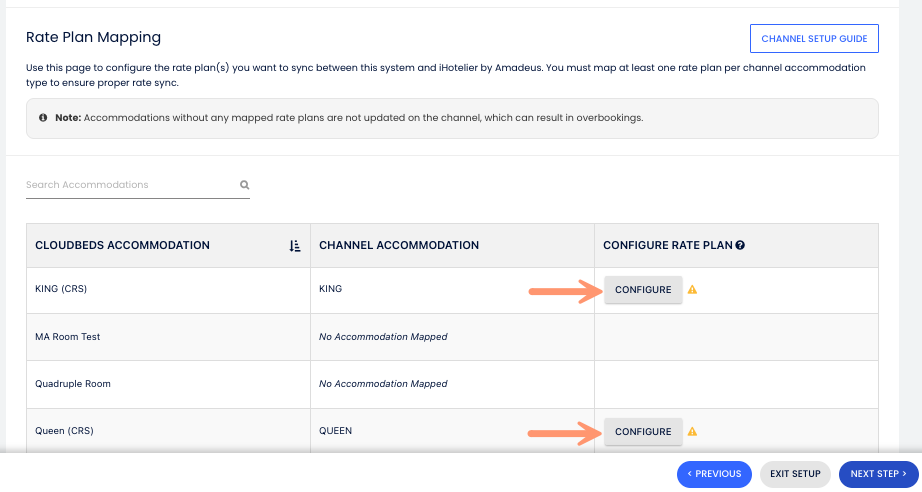Click the Configure Rate Plan column header

(667, 246)
